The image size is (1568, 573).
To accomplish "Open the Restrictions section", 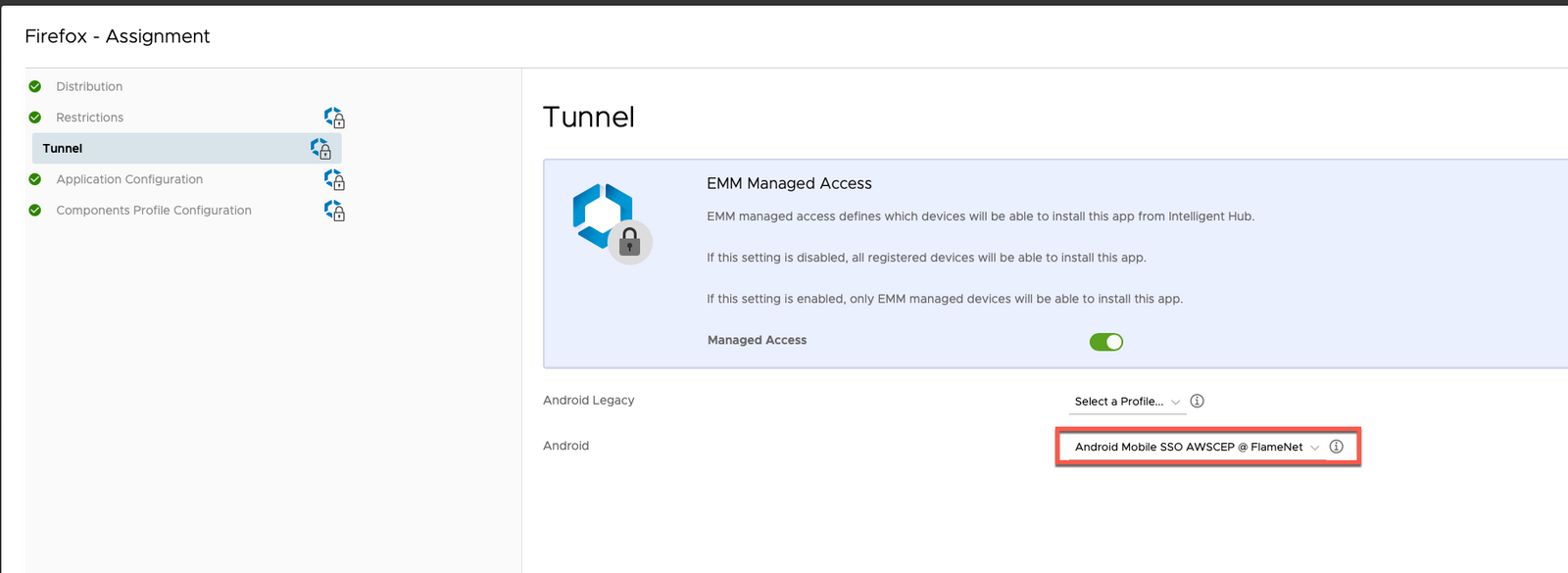I will pos(90,118).
